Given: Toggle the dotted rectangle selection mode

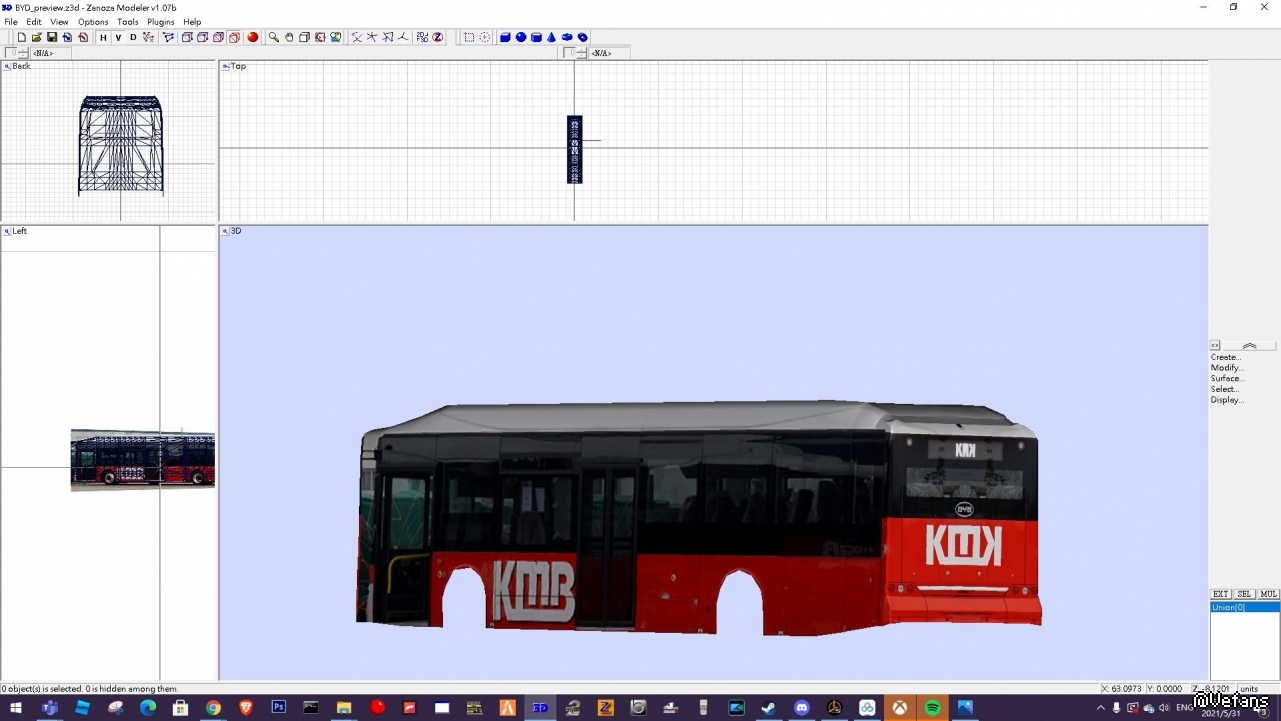Looking at the screenshot, I should (x=468, y=37).
